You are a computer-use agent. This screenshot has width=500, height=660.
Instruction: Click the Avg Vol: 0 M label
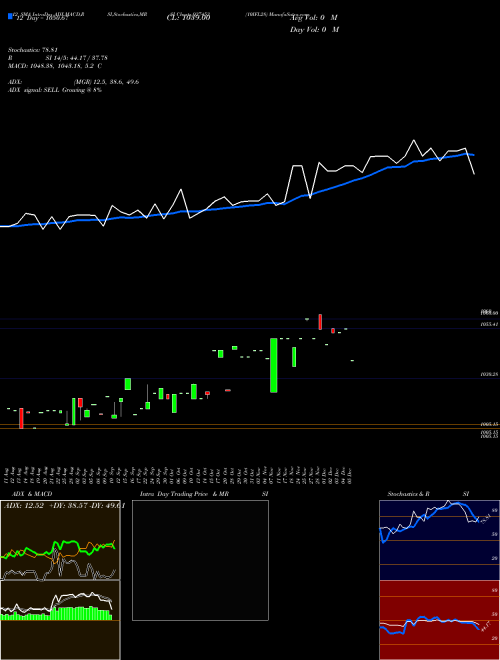point(314,17)
